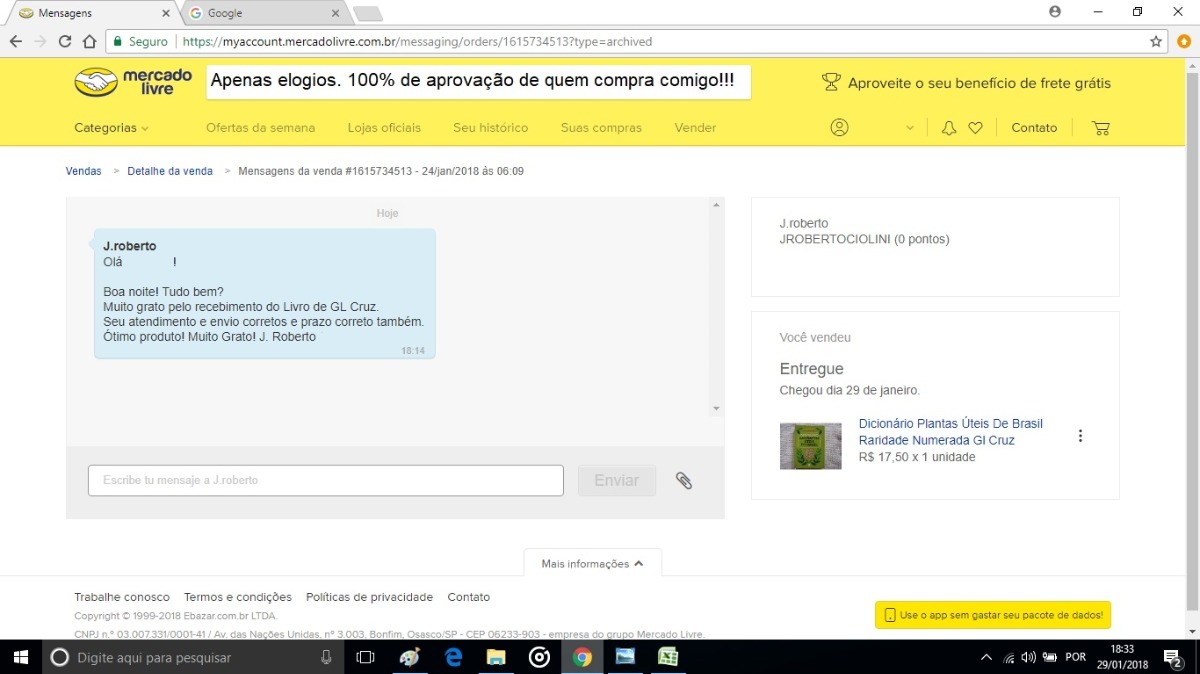
Task: Open the Trabalhe conosco footer link
Action: (x=122, y=597)
